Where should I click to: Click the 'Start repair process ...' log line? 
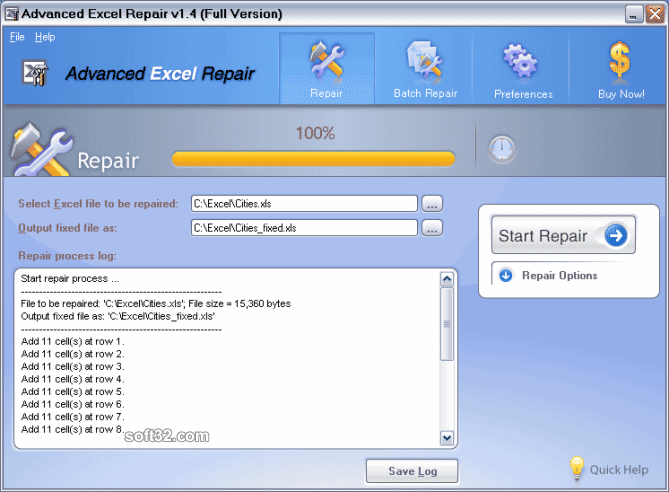pyautogui.click(x=70, y=279)
